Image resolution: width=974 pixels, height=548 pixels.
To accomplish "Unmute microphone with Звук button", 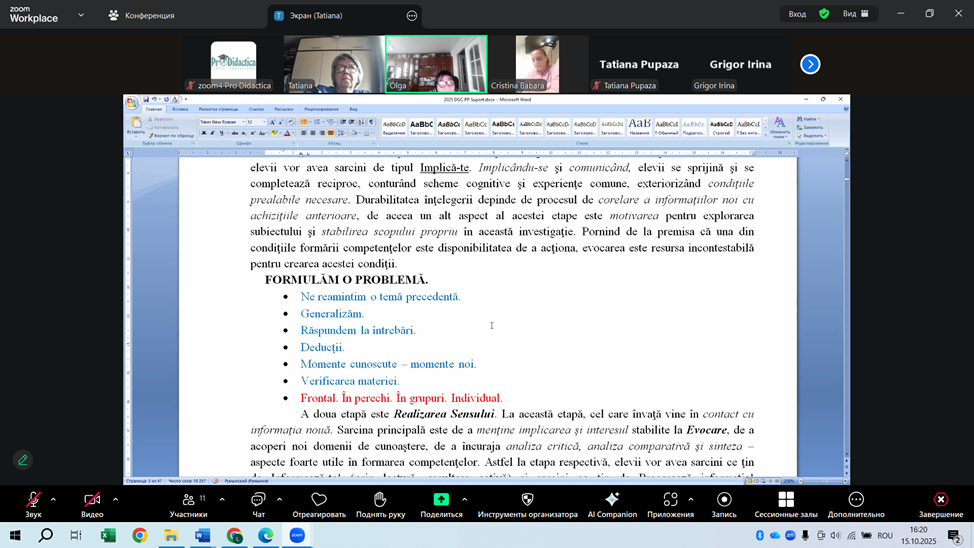I will [33, 500].
